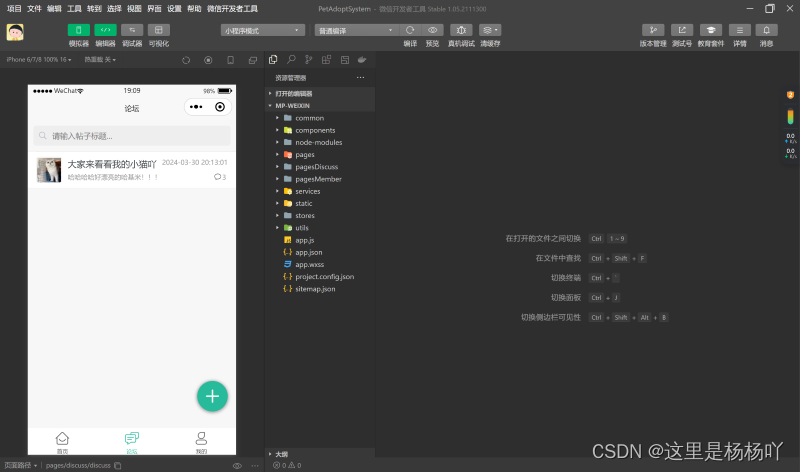Open the source control branch icon
This screenshot has width=800, height=472.
tap(309, 60)
